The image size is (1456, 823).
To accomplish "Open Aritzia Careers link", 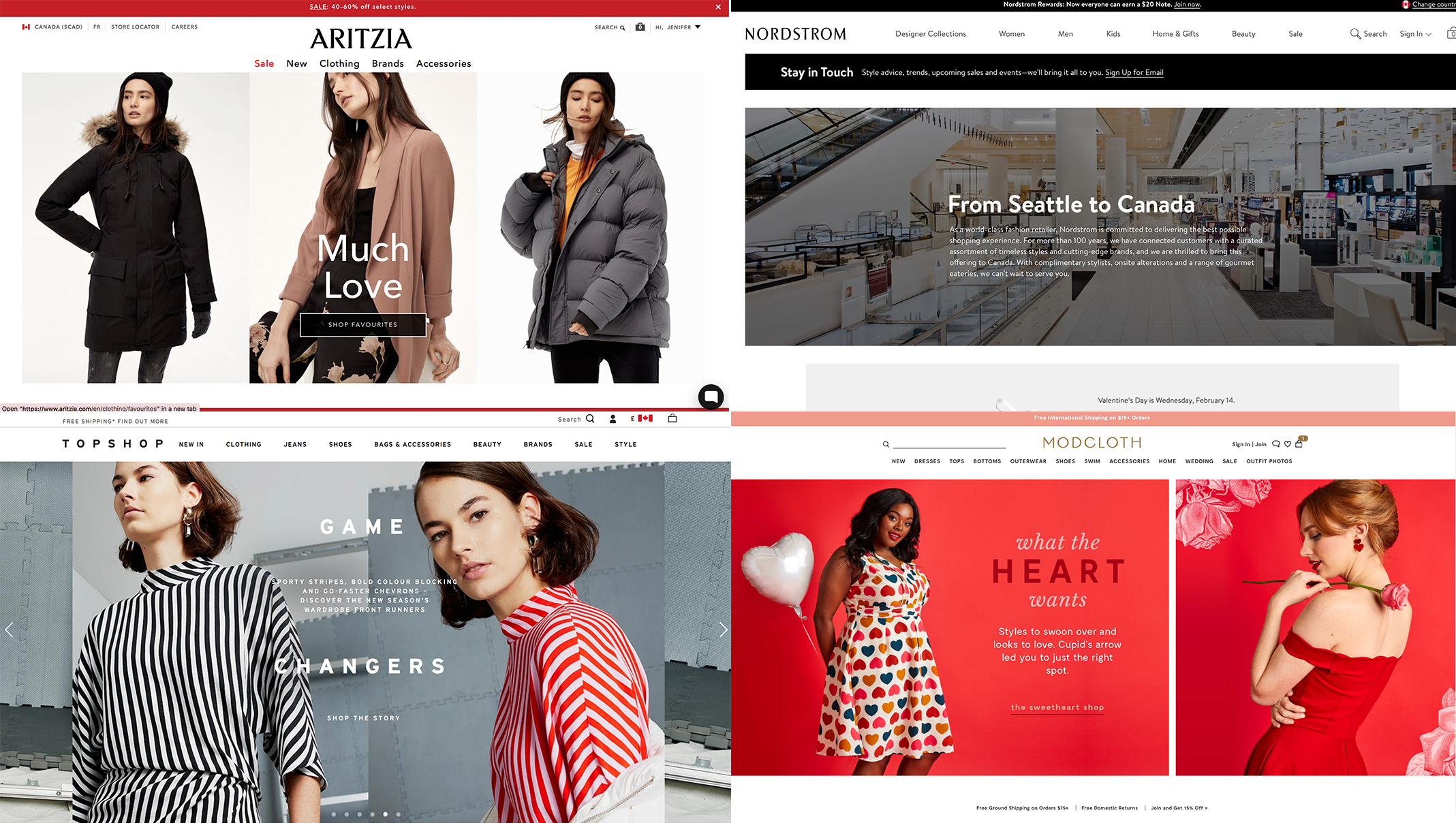I will tap(185, 27).
